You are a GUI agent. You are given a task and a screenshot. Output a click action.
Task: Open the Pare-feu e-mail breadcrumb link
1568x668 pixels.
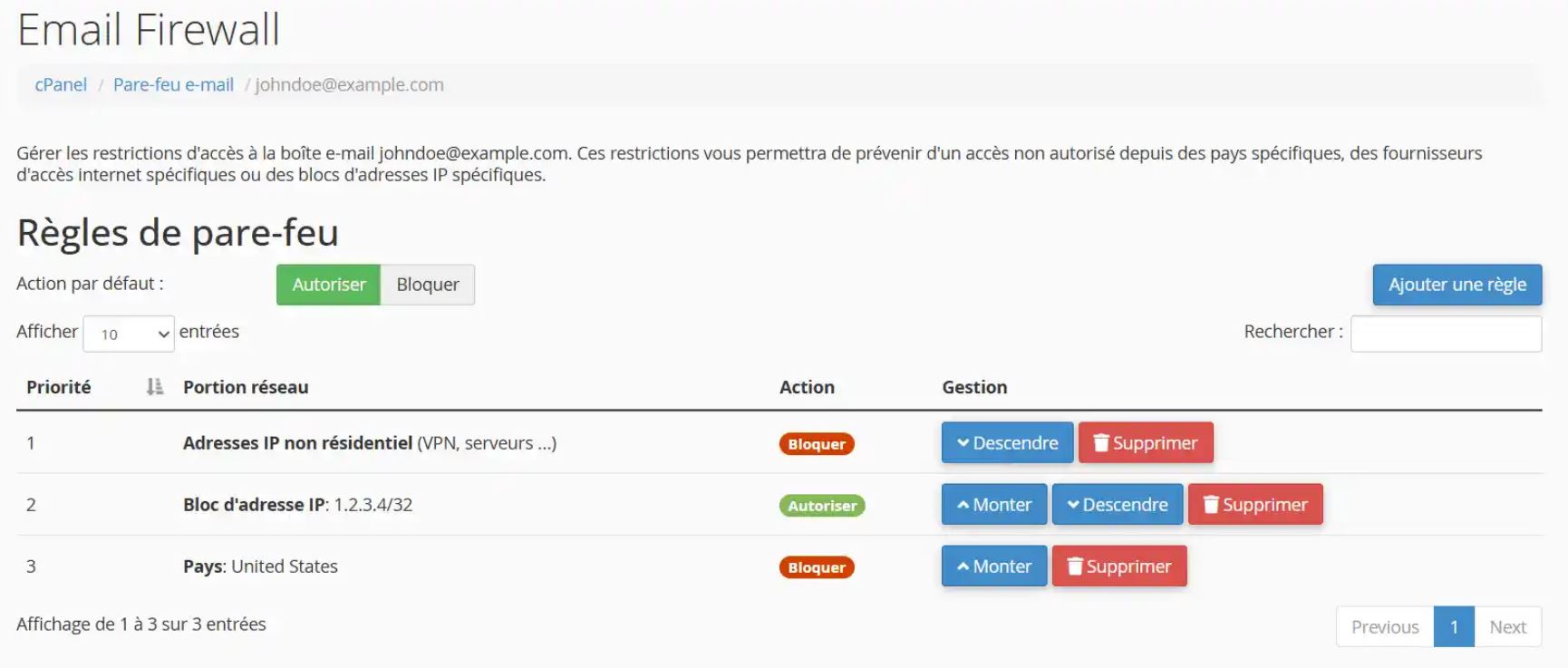(x=172, y=84)
